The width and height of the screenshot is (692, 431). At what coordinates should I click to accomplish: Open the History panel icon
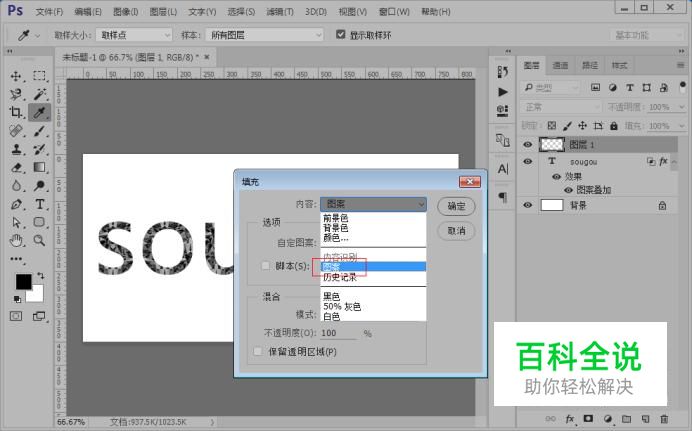pyautogui.click(x=503, y=71)
